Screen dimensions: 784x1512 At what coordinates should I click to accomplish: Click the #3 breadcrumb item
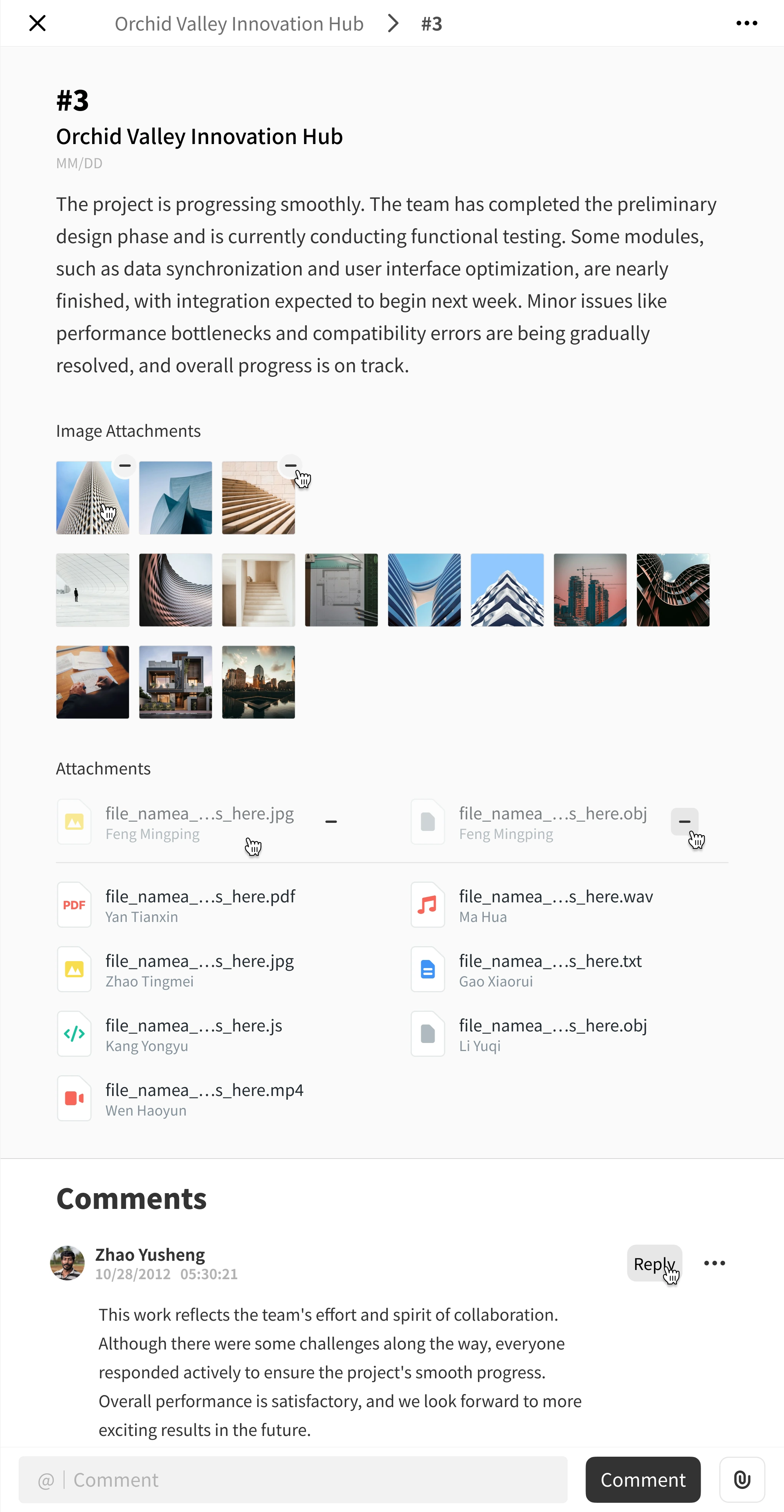point(431,23)
